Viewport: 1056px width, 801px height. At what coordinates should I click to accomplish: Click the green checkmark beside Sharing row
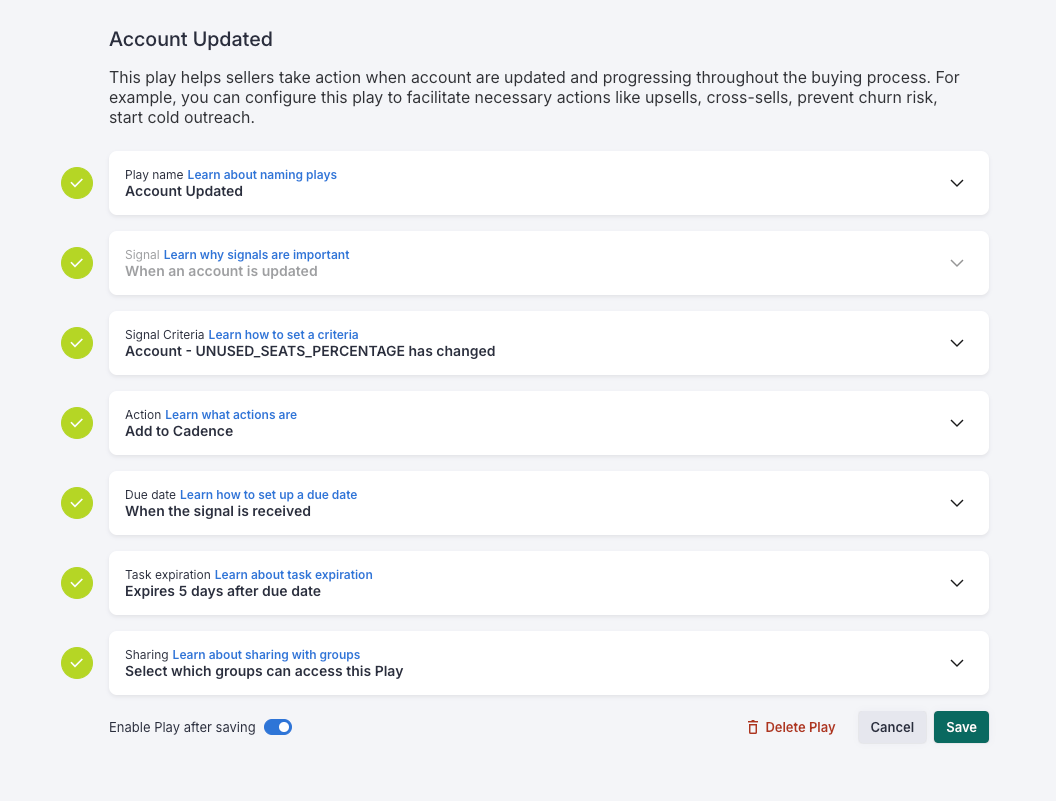pyautogui.click(x=77, y=663)
